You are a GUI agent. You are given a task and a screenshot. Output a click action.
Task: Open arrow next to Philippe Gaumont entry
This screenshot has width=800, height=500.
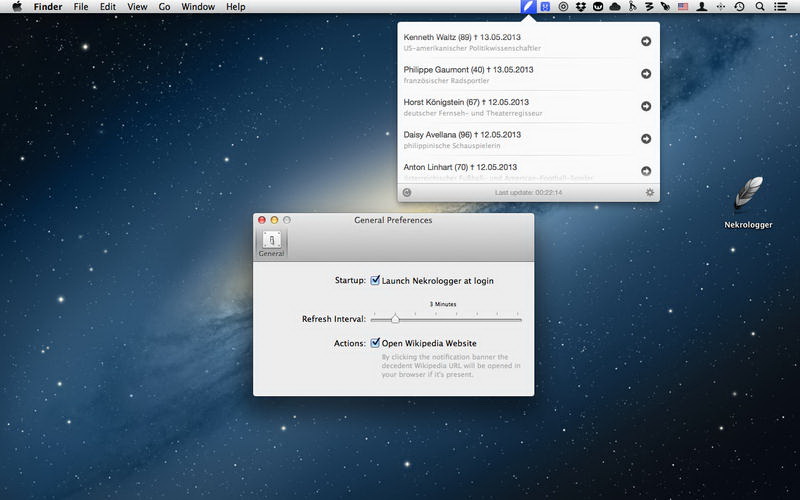[x=646, y=73]
